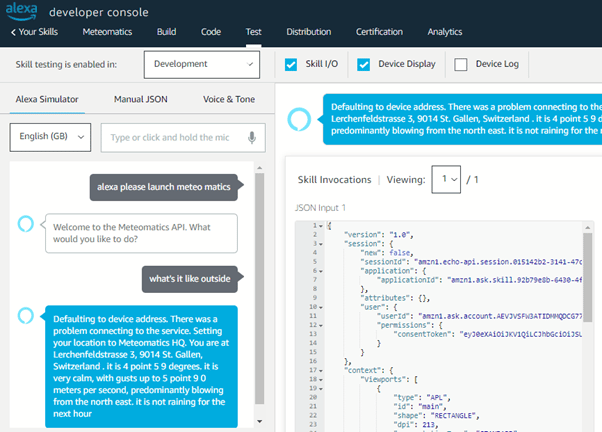Click the back chevron beside Your Skills

tap(13, 32)
